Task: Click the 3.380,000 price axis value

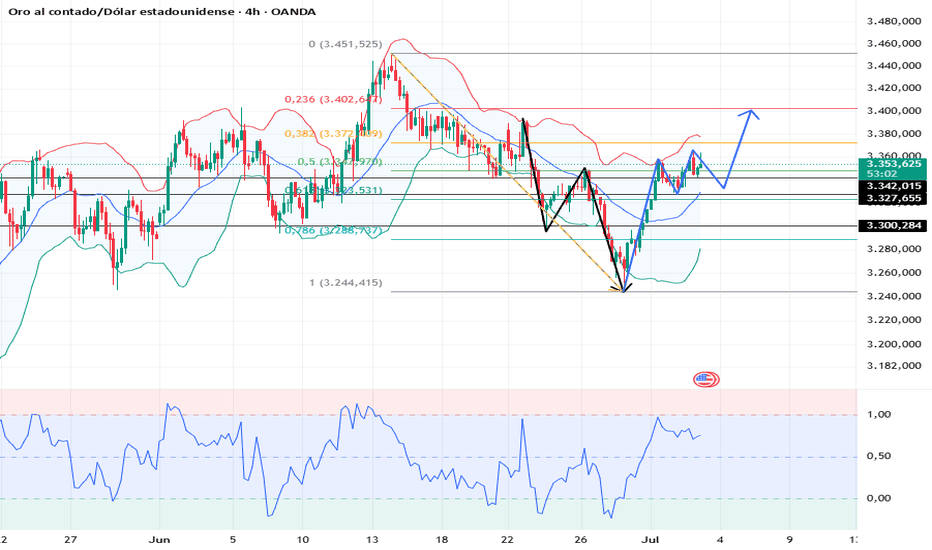Action: 894,134
